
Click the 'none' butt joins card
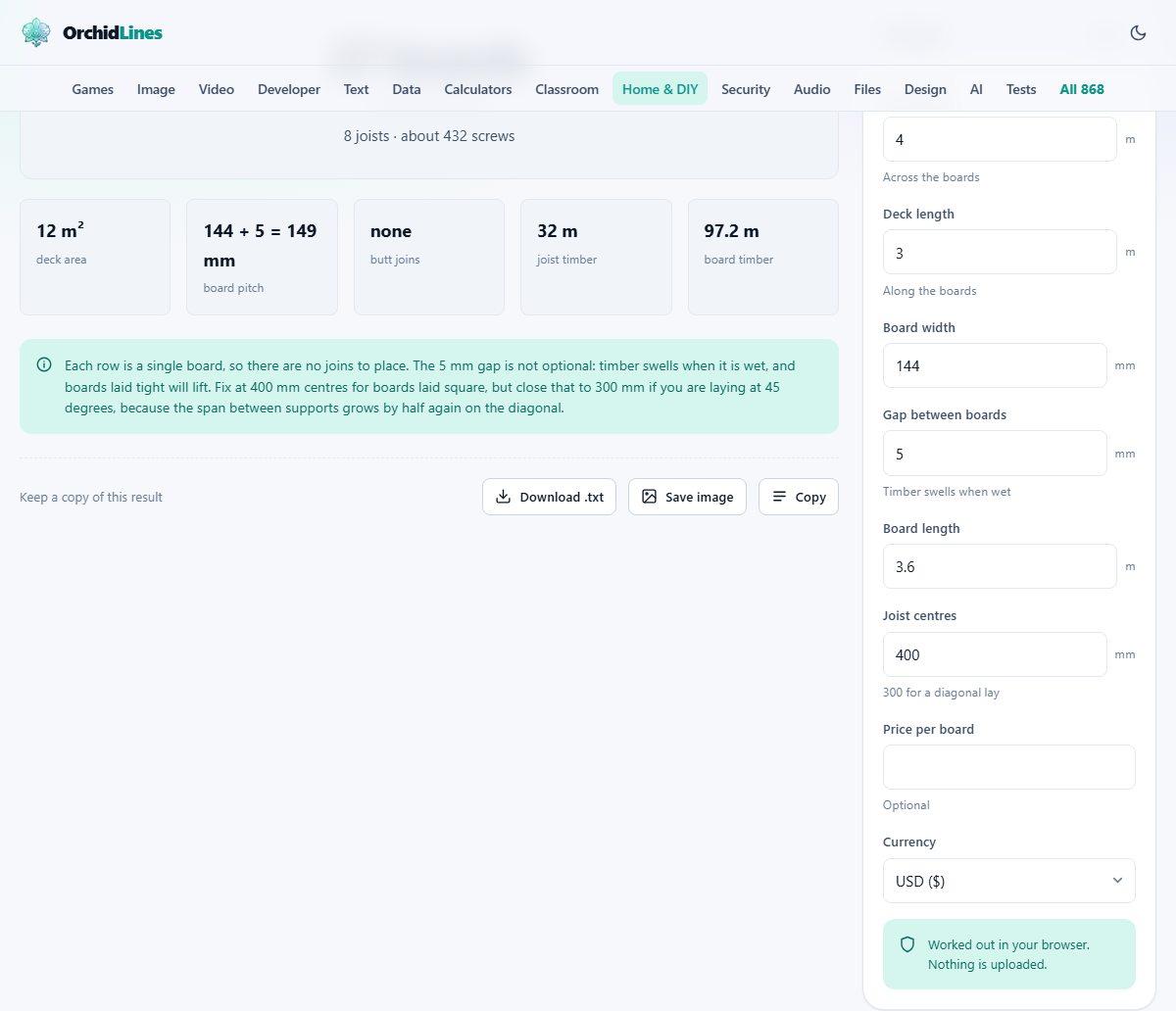pyautogui.click(x=429, y=257)
